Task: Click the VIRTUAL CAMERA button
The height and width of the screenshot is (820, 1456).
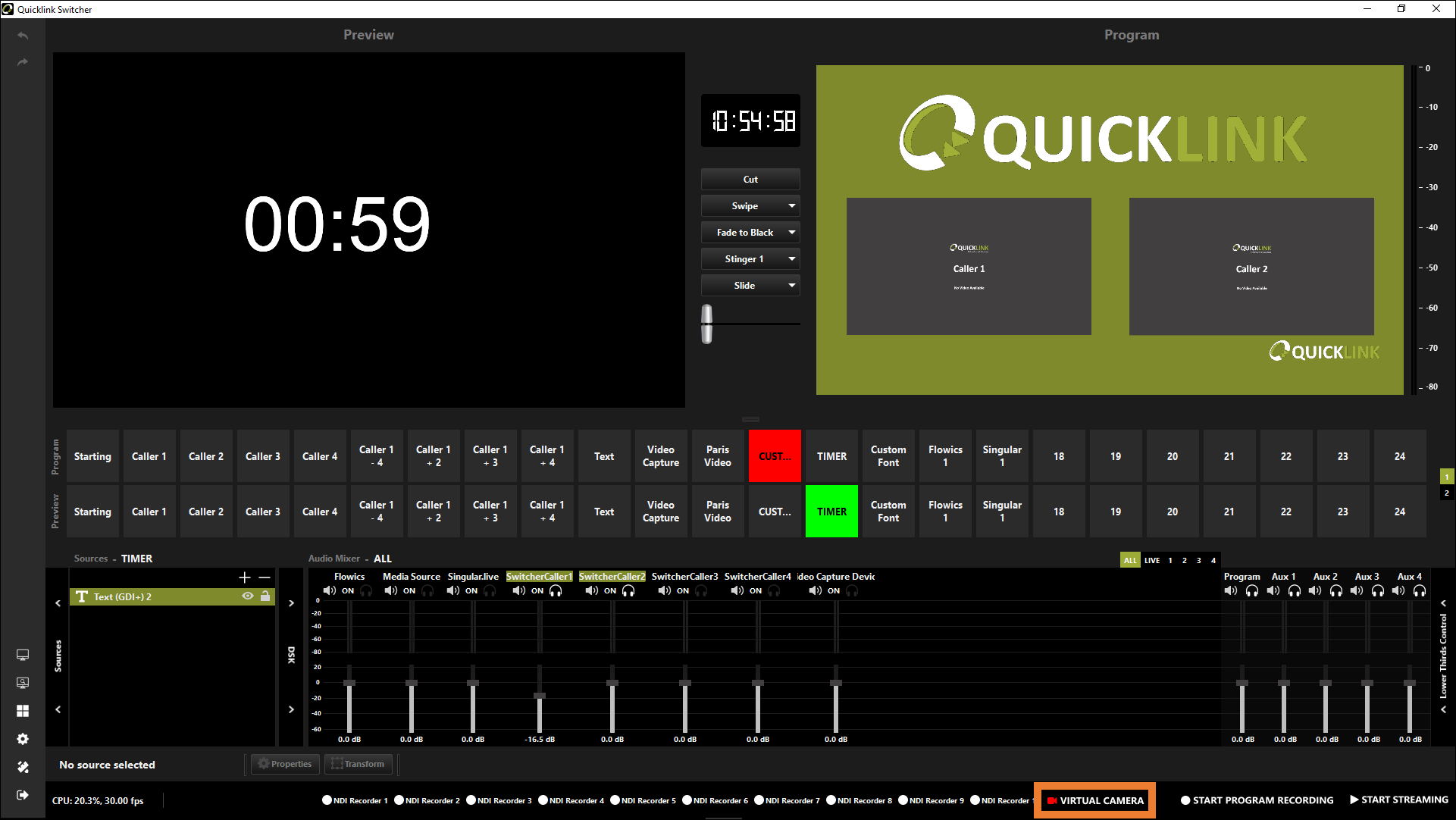Action: (1094, 800)
